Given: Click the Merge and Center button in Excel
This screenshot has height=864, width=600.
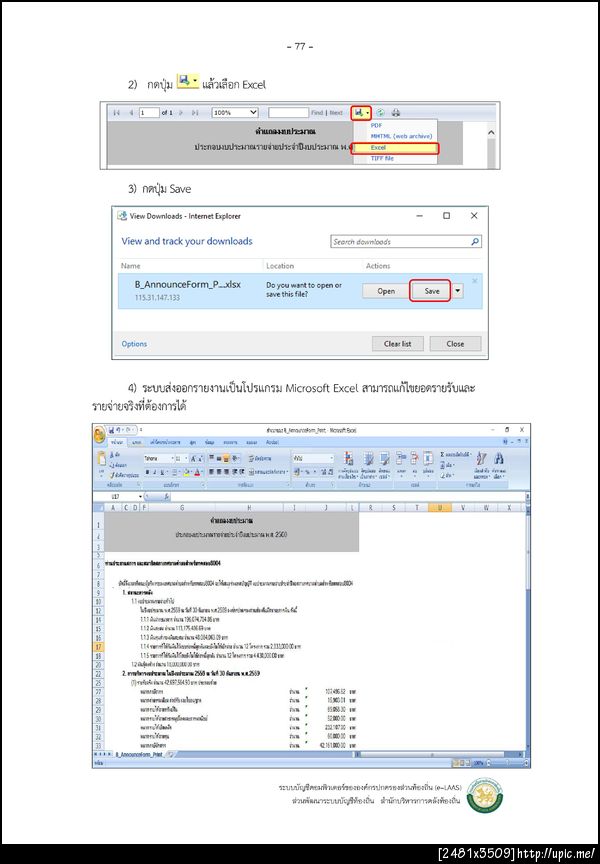Looking at the screenshot, I should tap(268, 472).
